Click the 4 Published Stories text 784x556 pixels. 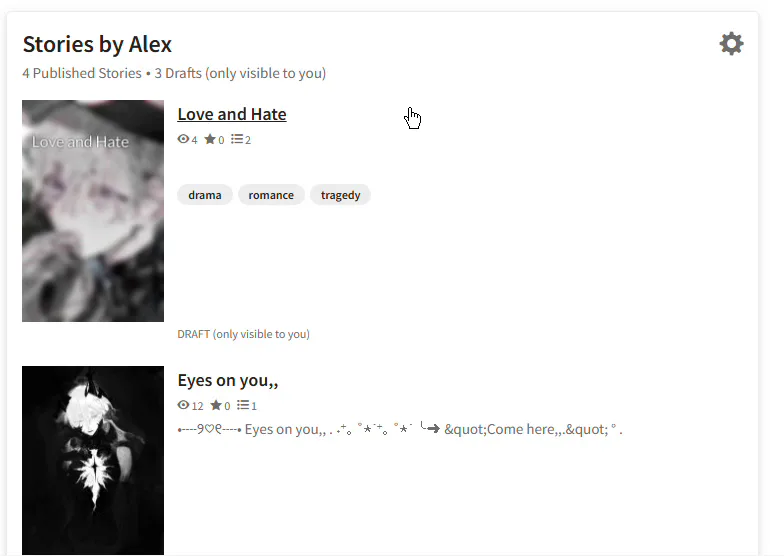coord(82,73)
